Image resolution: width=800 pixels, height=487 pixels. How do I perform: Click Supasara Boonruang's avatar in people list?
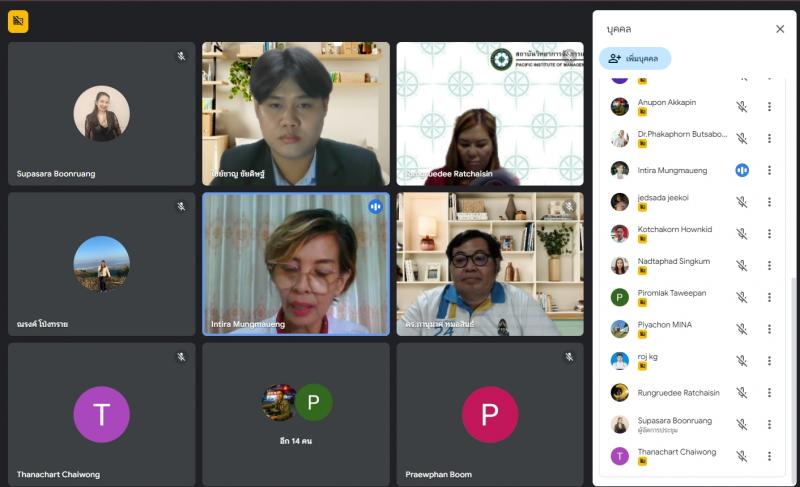tap(619, 424)
